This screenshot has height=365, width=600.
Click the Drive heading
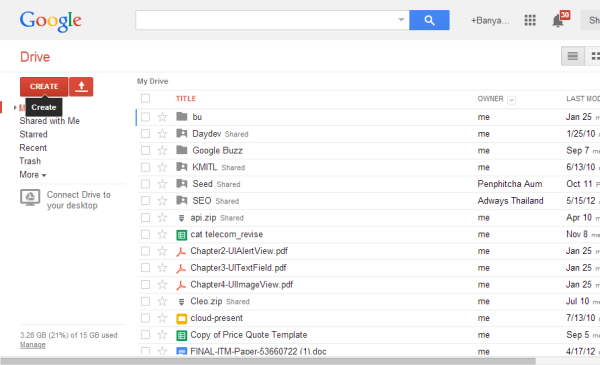click(x=35, y=57)
